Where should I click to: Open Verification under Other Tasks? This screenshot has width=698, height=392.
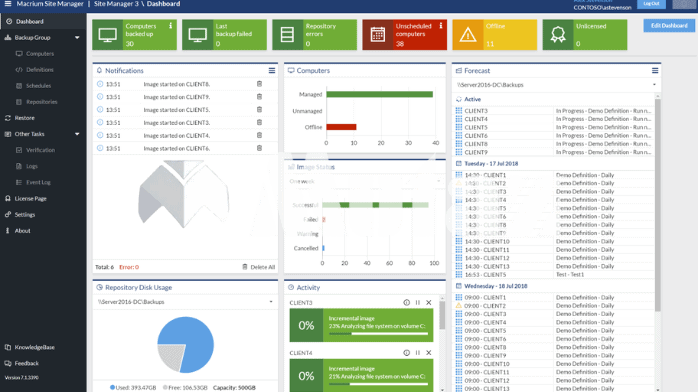pos(40,150)
